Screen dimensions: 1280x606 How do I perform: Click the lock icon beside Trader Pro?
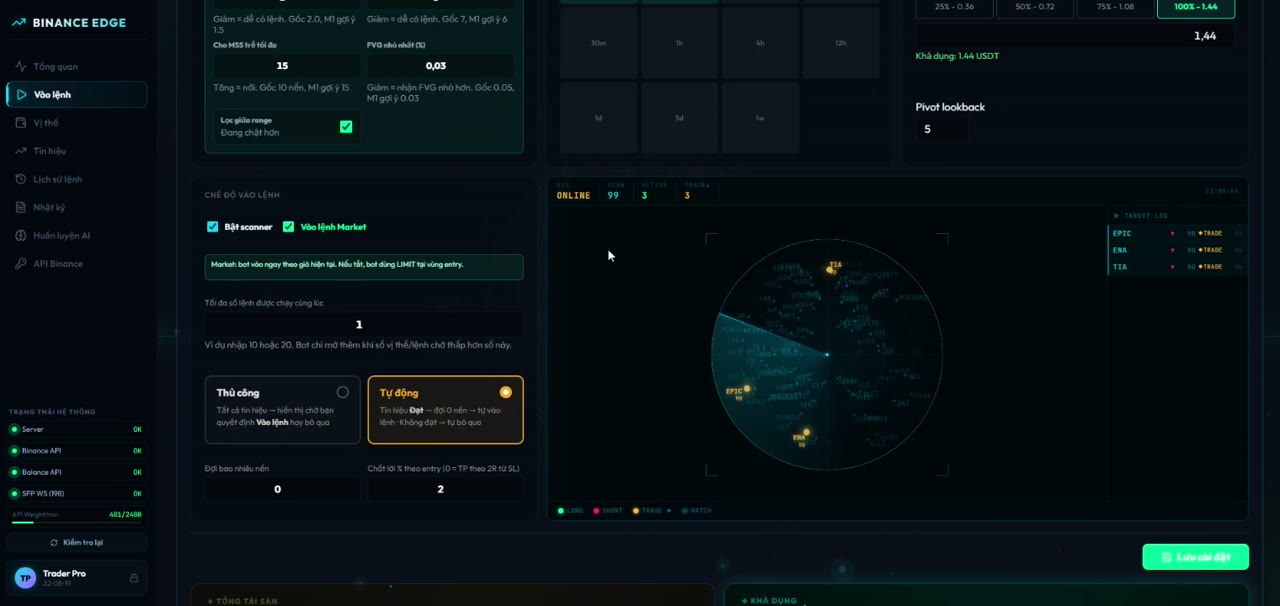coord(134,578)
